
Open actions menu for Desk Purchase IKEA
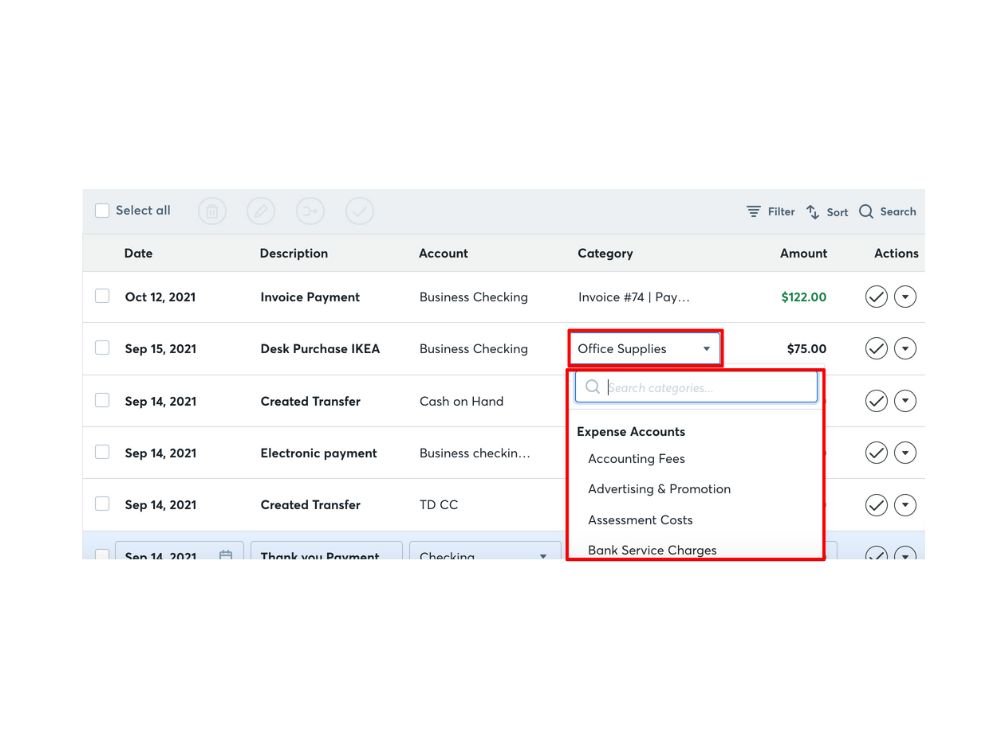(x=905, y=348)
